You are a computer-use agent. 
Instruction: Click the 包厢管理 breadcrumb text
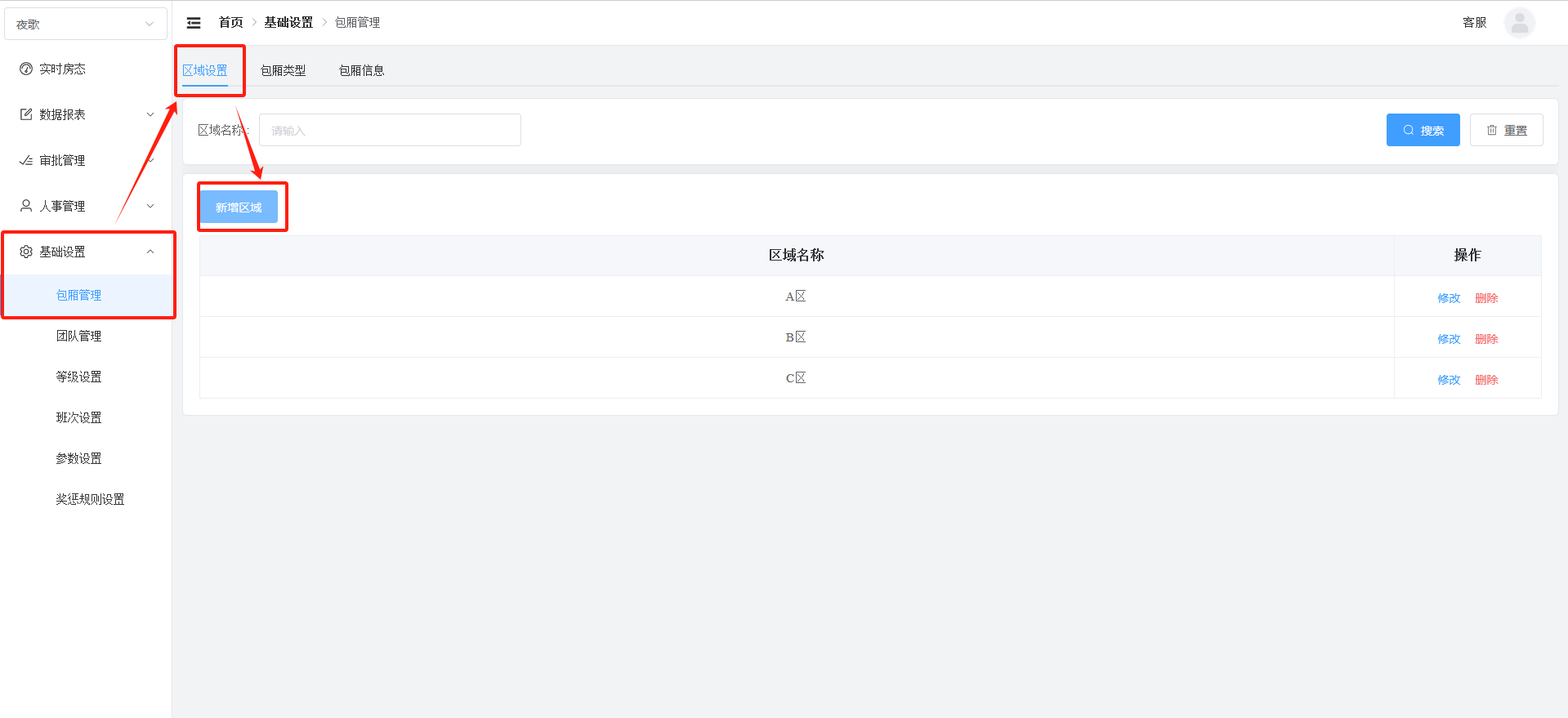[x=357, y=23]
